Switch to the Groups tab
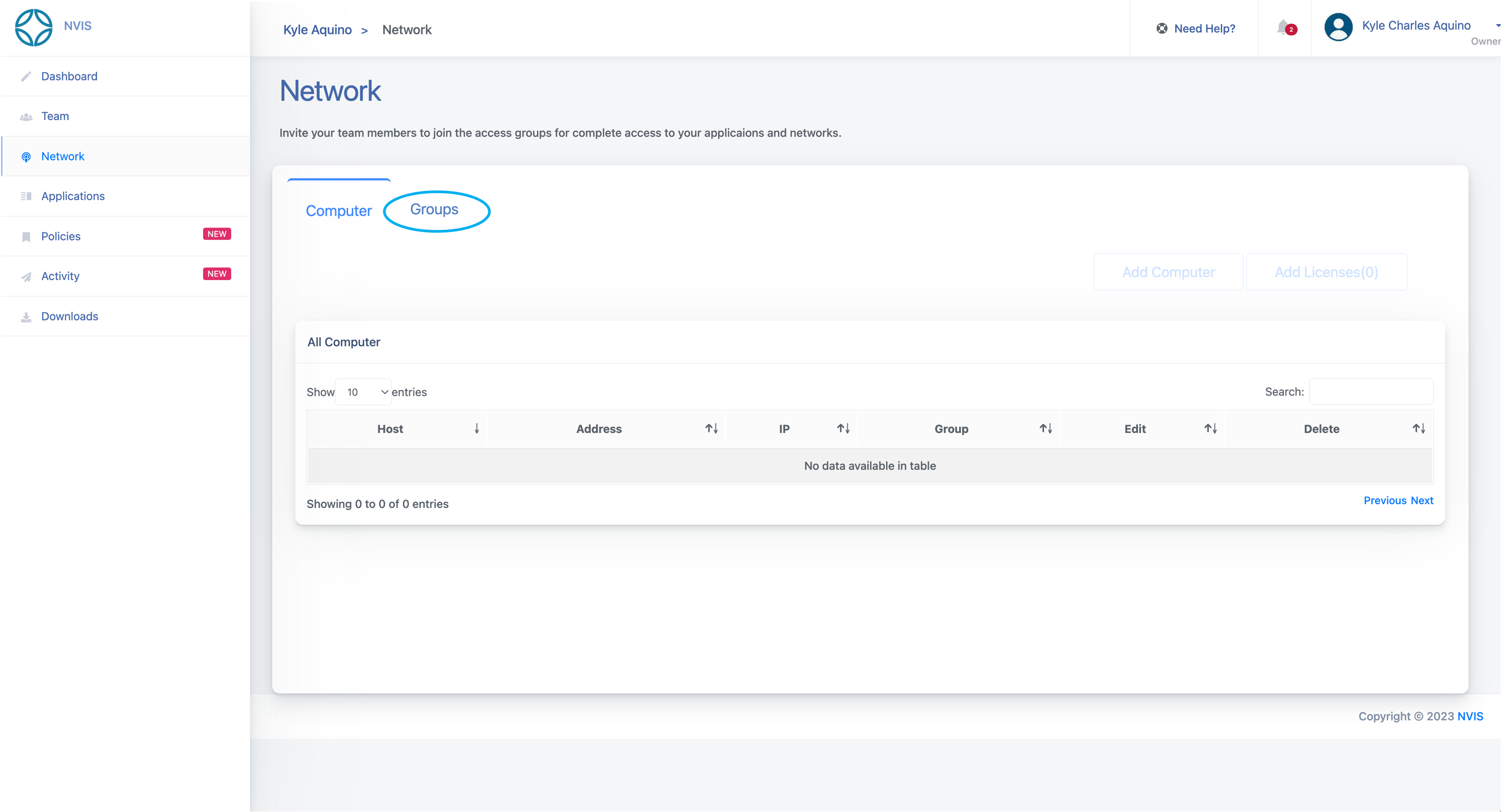Viewport: 1502px width, 812px height. click(x=434, y=210)
